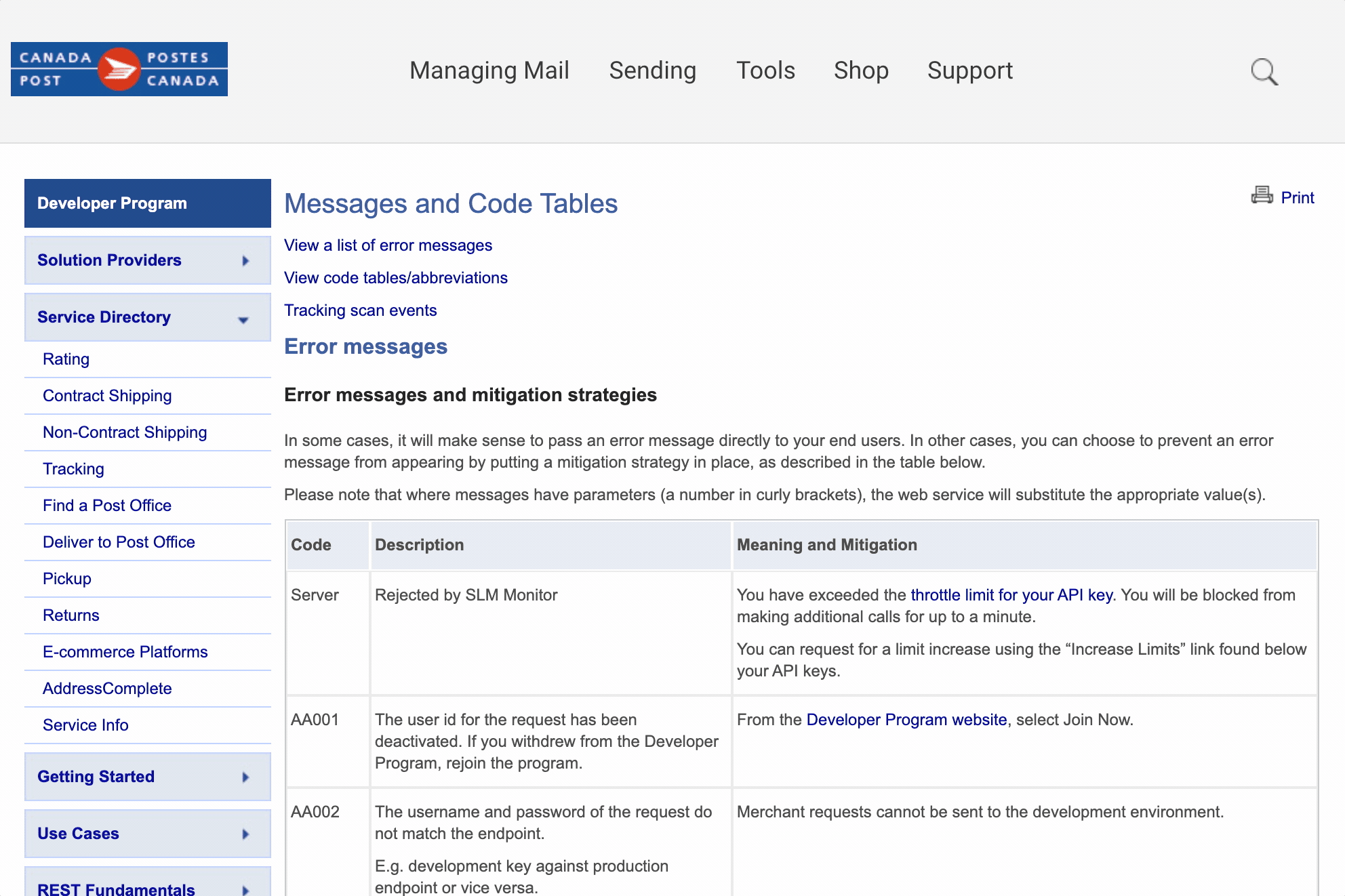The image size is (1345, 896).
Task: Expand Solution Providers arrow
Action: pyautogui.click(x=245, y=260)
